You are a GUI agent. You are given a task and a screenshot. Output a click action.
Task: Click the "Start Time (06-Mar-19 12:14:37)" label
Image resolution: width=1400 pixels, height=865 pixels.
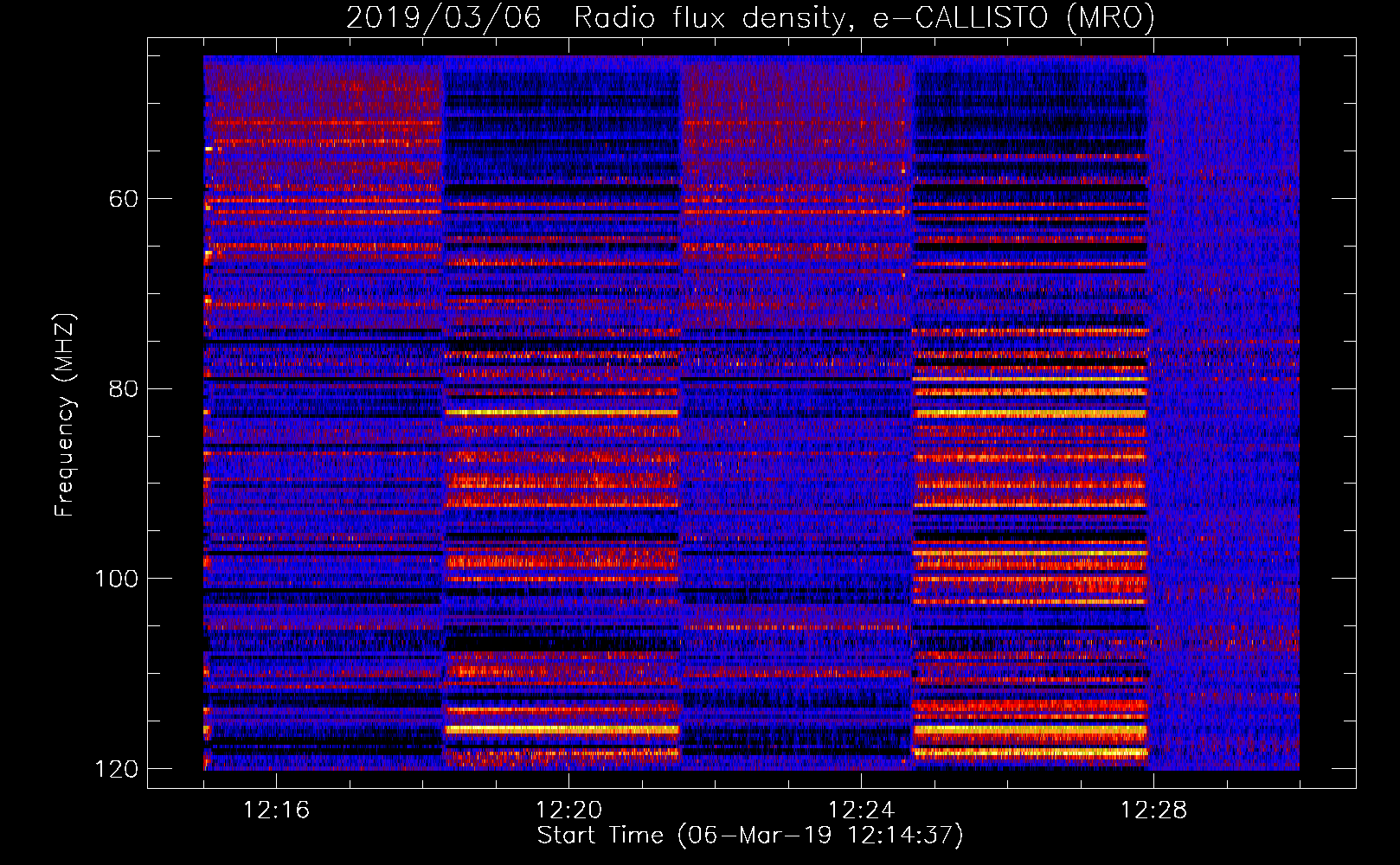[x=750, y=836]
